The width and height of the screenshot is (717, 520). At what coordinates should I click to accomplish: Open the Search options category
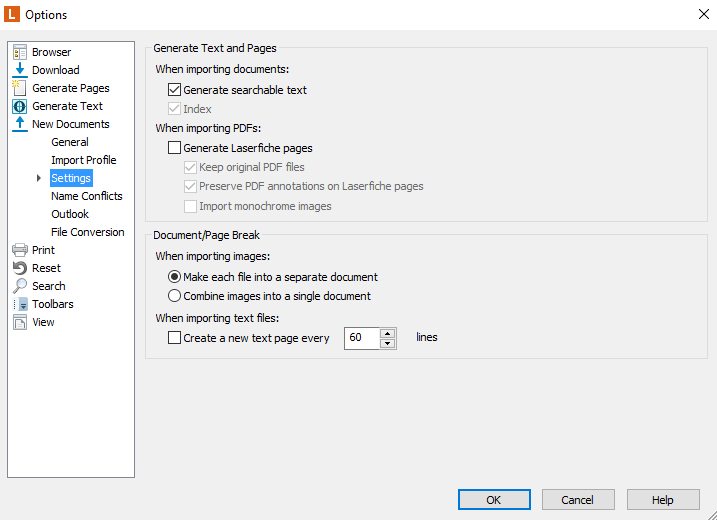48,286
